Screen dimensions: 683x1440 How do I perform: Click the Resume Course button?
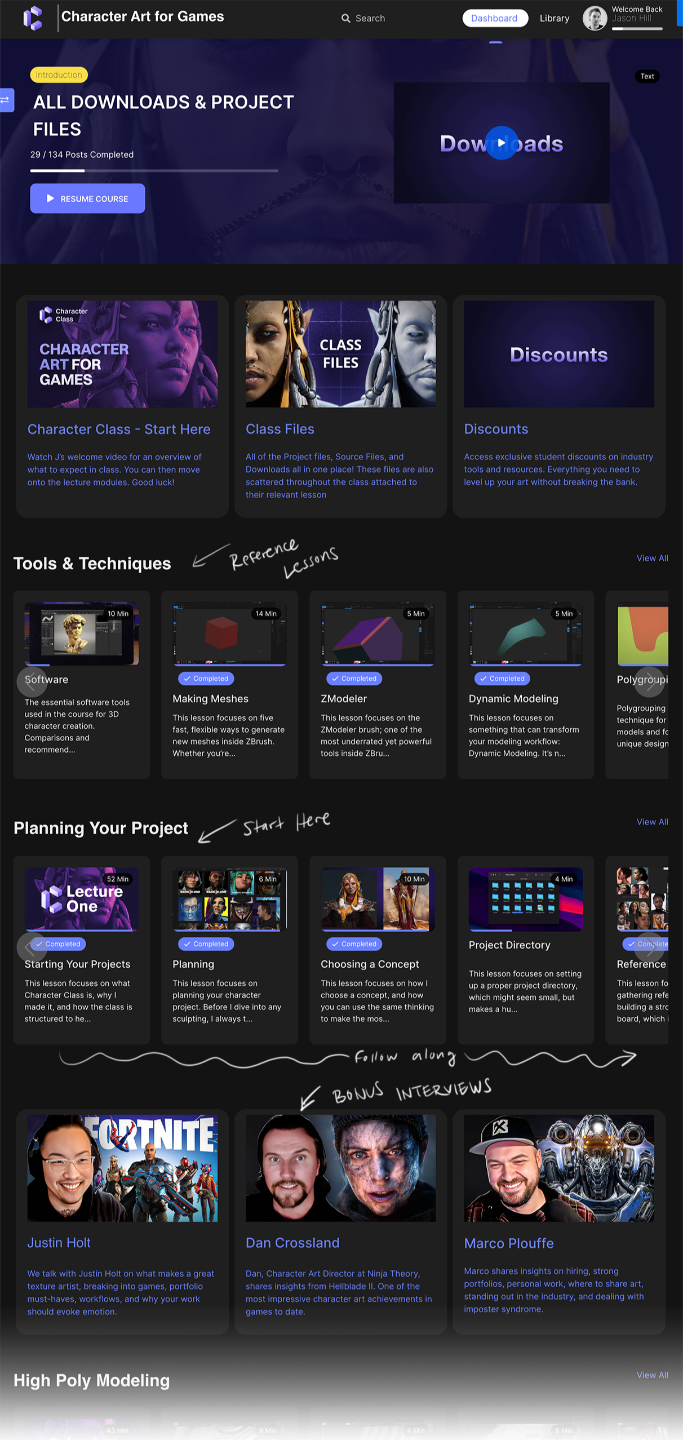(x=87, y=198)
